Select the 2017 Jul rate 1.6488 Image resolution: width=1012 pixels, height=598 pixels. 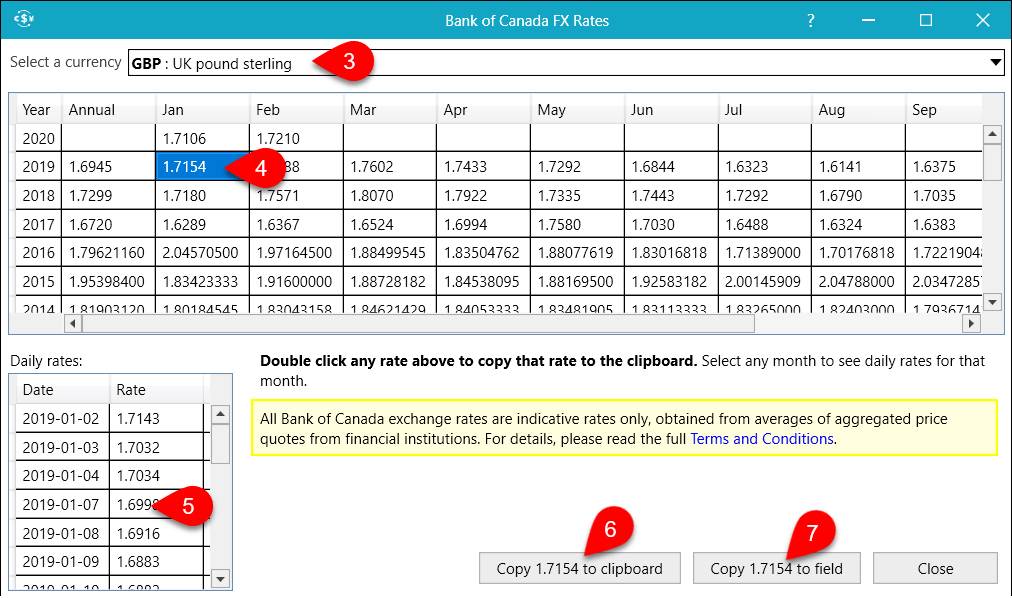pos(765,224)
